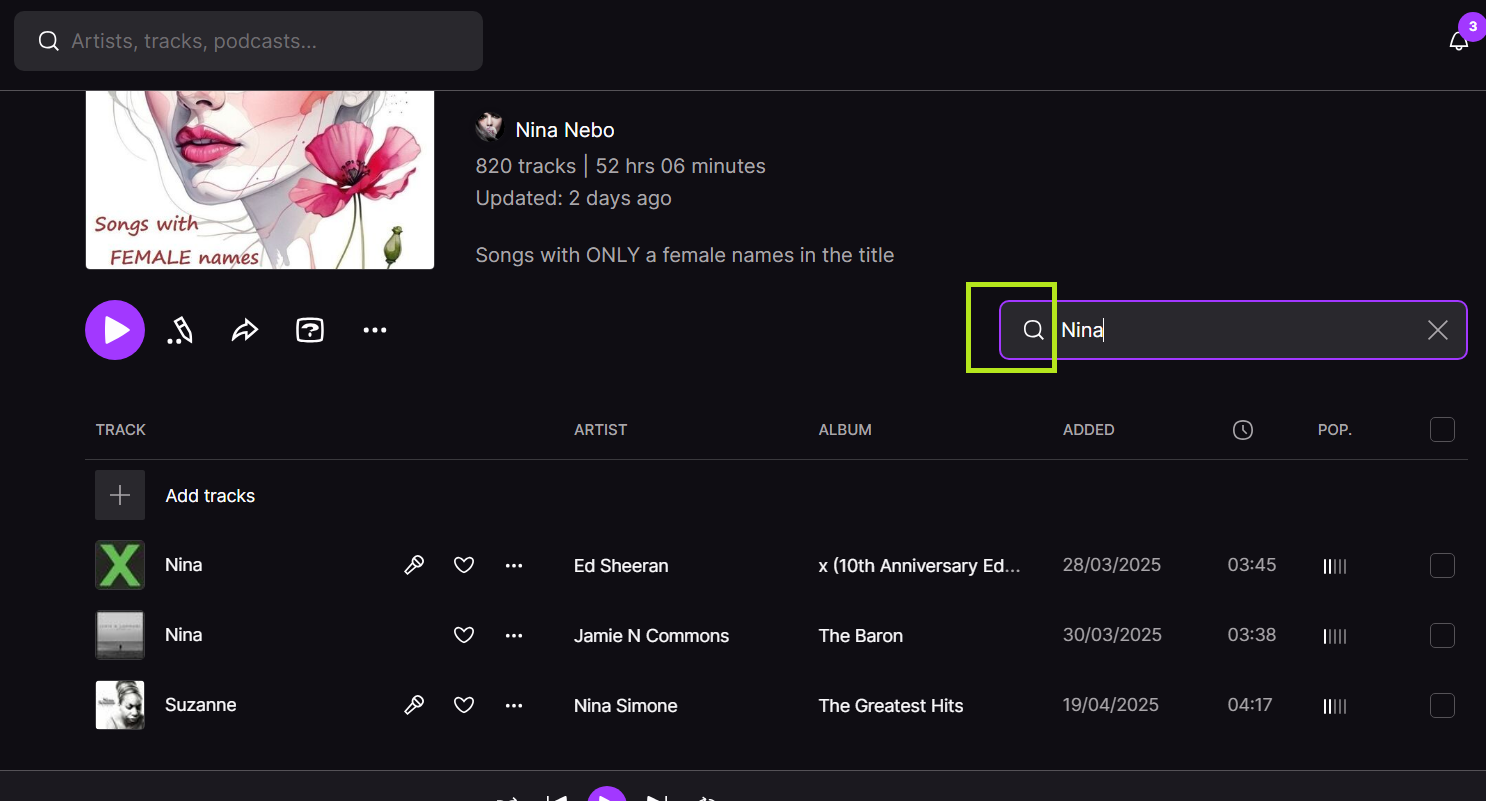This screenshot has width=1486, height=801.
Task: Click the Songs with FEMALE names cover image
Action: (260, 180)
